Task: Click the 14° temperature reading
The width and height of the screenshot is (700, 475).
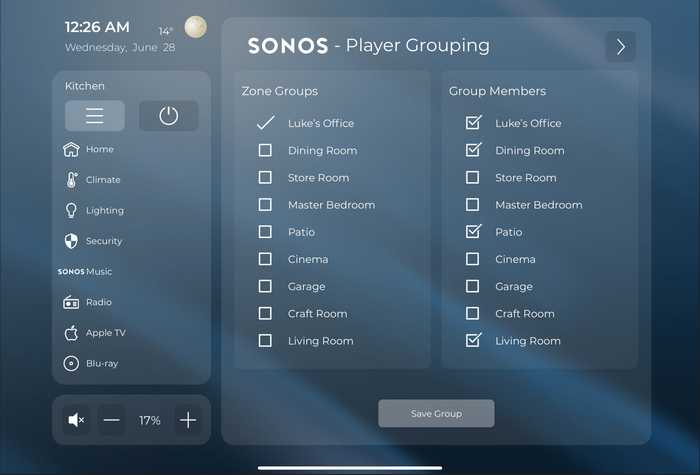Action: (x=166, y=31)
